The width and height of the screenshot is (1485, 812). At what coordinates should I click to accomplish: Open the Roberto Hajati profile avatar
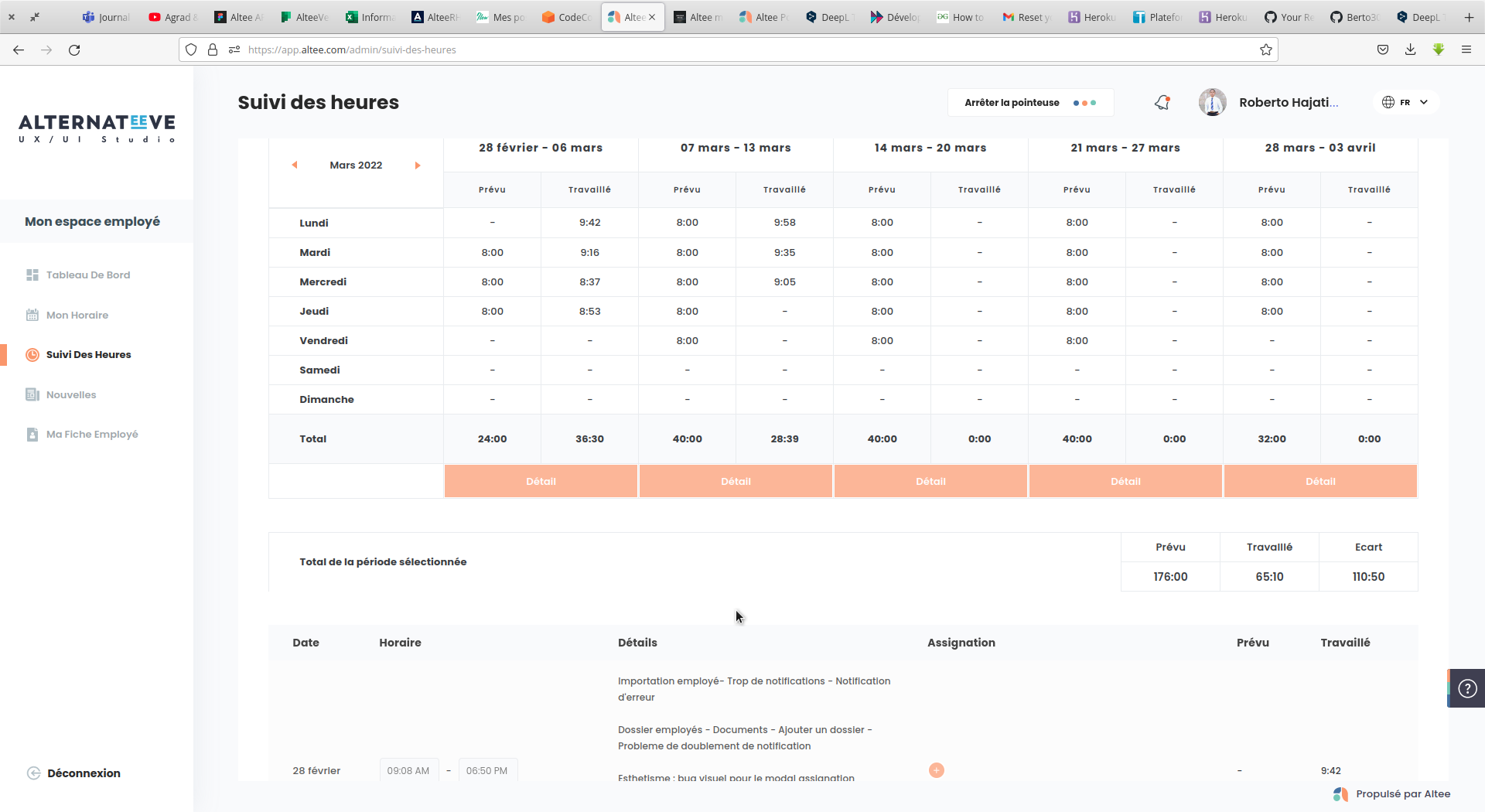pos(1212,102)
